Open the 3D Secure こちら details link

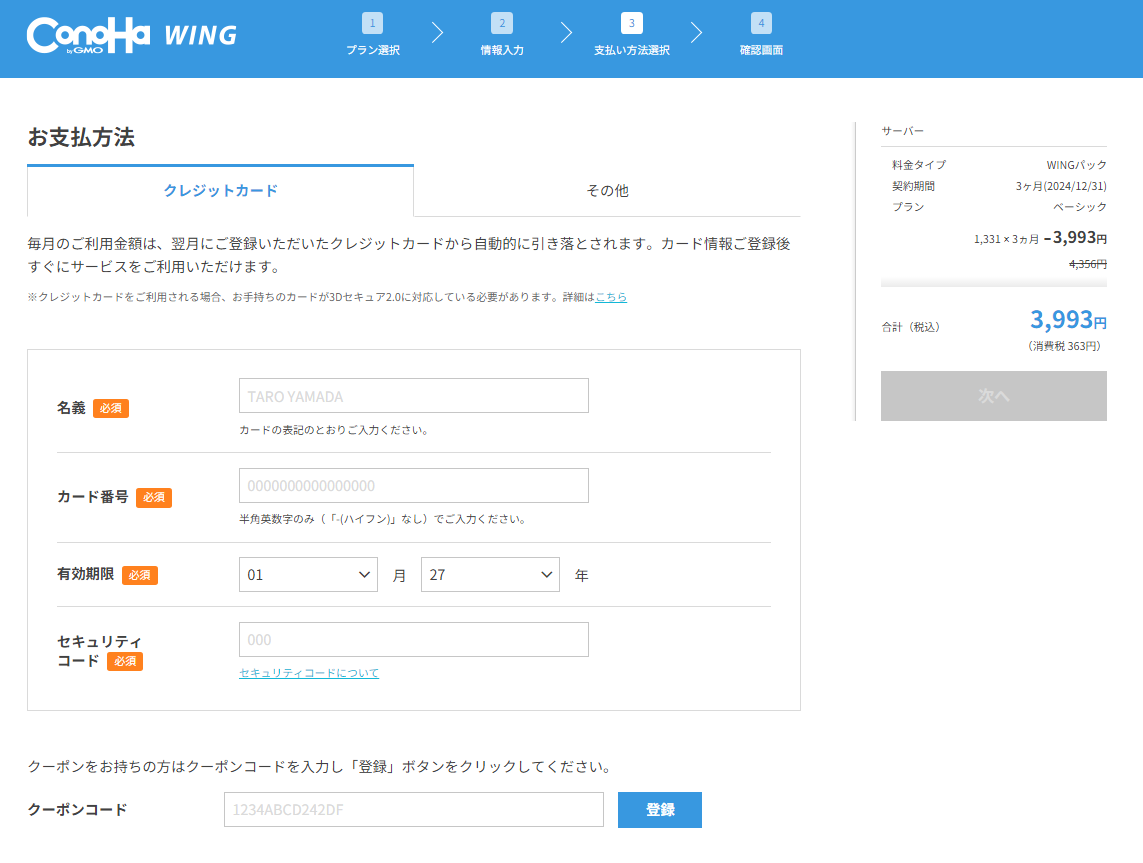[x=611, y=297]
